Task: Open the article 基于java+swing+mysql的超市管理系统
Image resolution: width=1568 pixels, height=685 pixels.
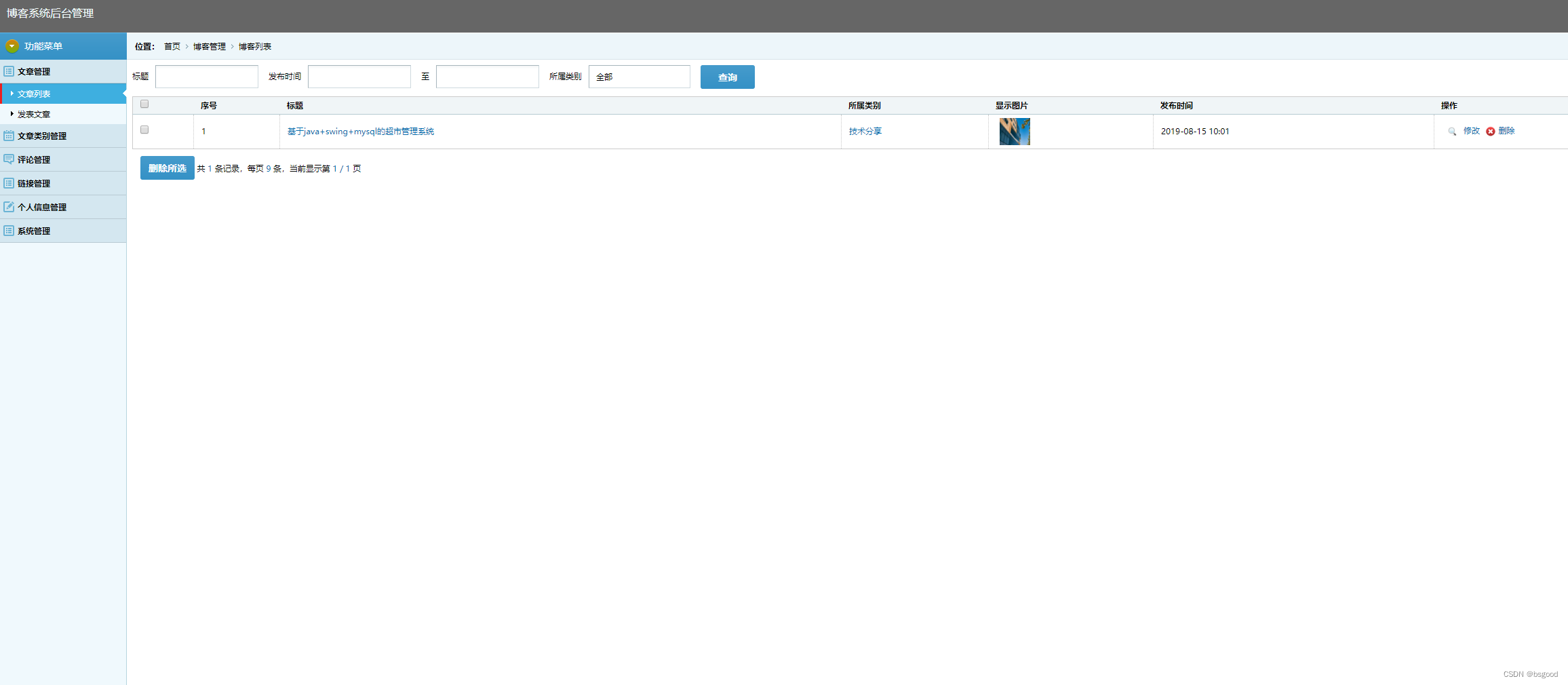Action: (361, 132)
